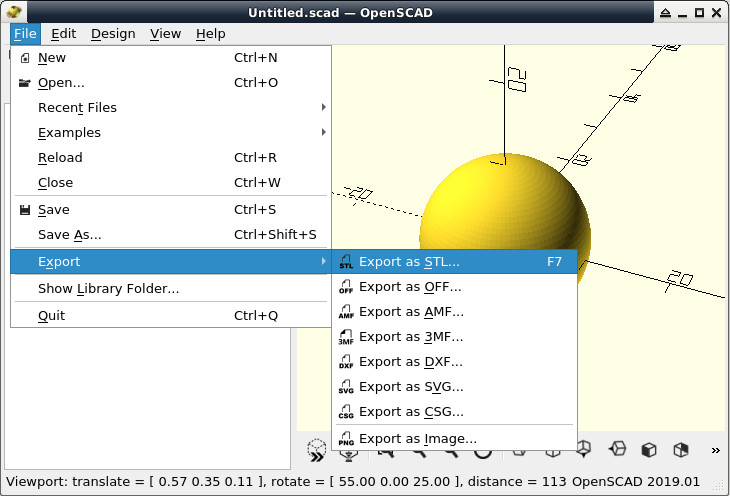
Task: Choose Export as 3MF...
Action: (454, 337)
